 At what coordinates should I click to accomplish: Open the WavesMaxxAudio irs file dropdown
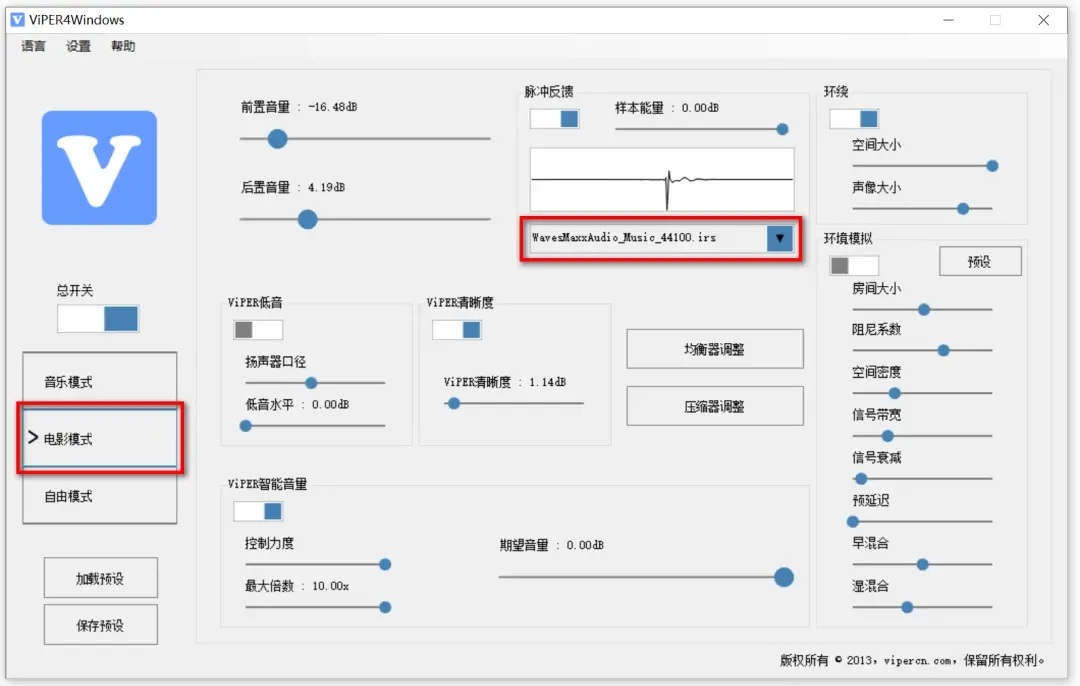click(661, 238)
